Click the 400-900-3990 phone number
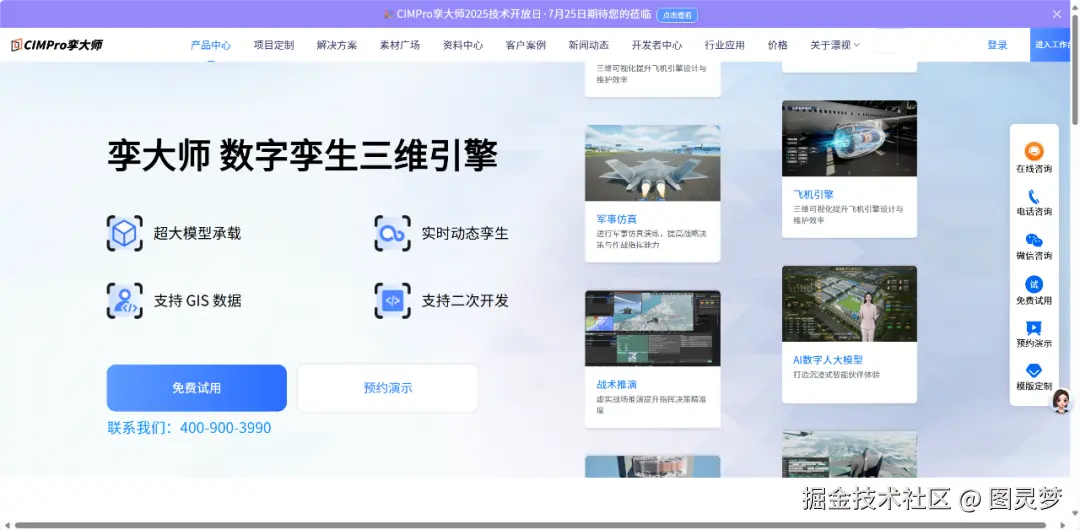Viewport: 1080px width, 530px height. [226, 427]
